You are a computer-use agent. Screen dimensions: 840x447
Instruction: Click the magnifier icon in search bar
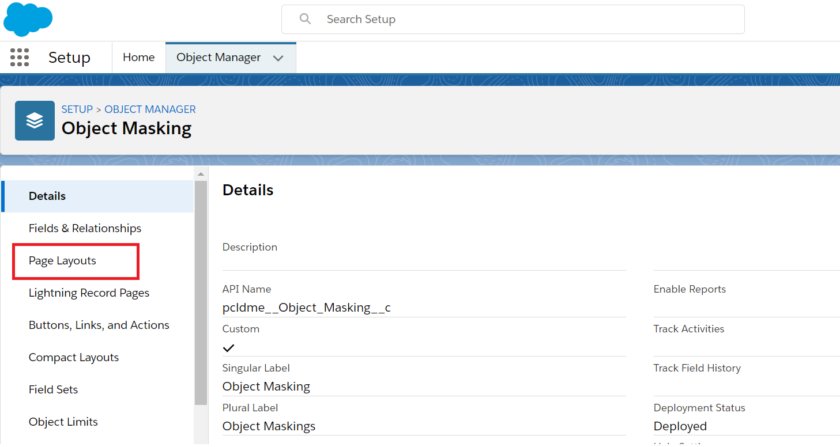[x=305, y=19]
